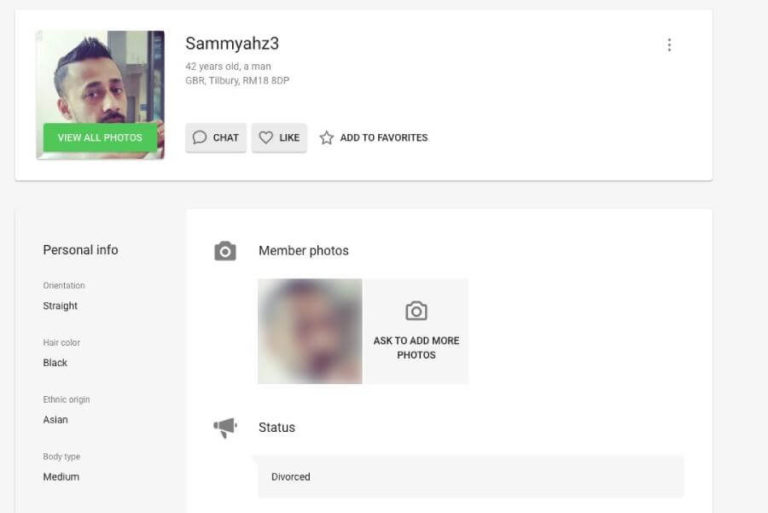768x513 pixels.
Task: Click the Sammyahz3 username heading
Action: point(232,44)
